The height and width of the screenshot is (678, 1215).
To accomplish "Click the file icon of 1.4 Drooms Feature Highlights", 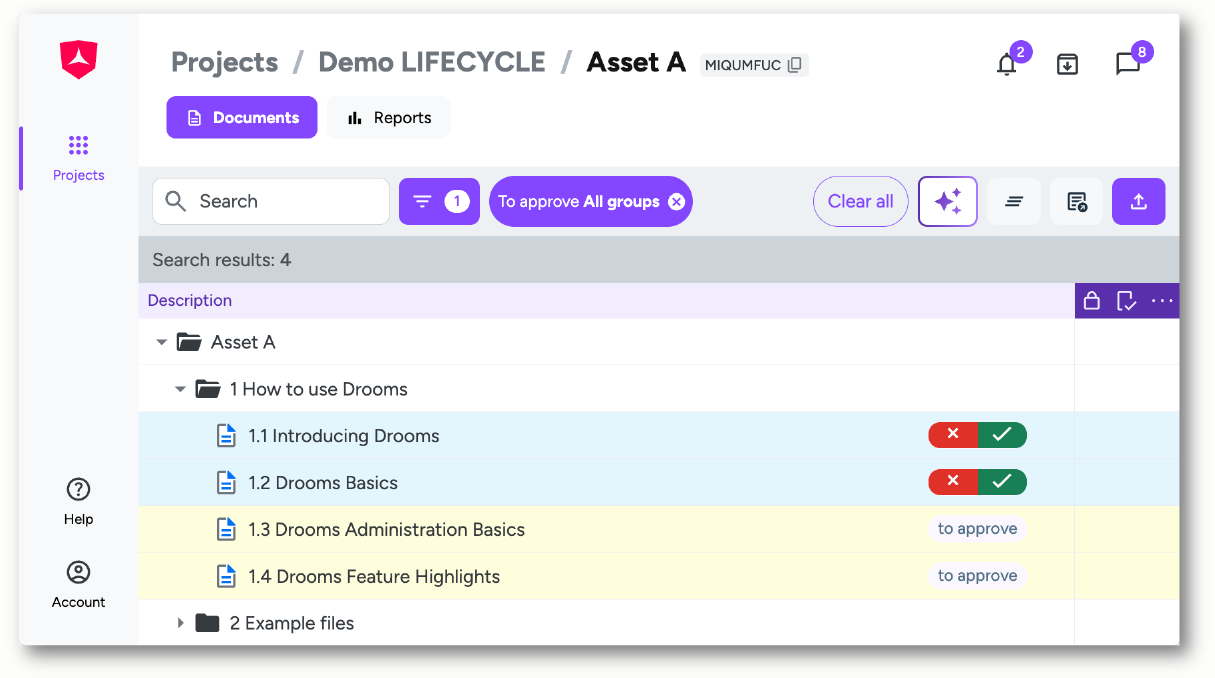I will pyautogui.click(x=227, y=576).
